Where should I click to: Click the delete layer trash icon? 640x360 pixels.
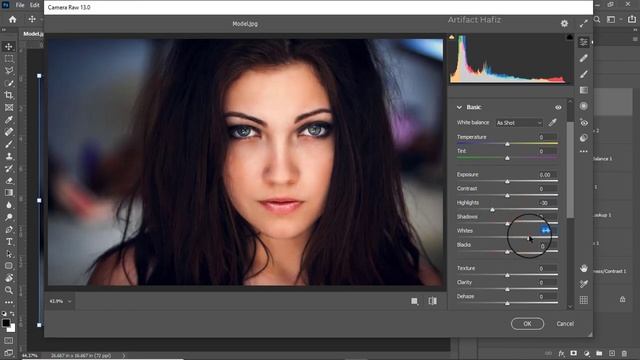(x=624, y=353)
